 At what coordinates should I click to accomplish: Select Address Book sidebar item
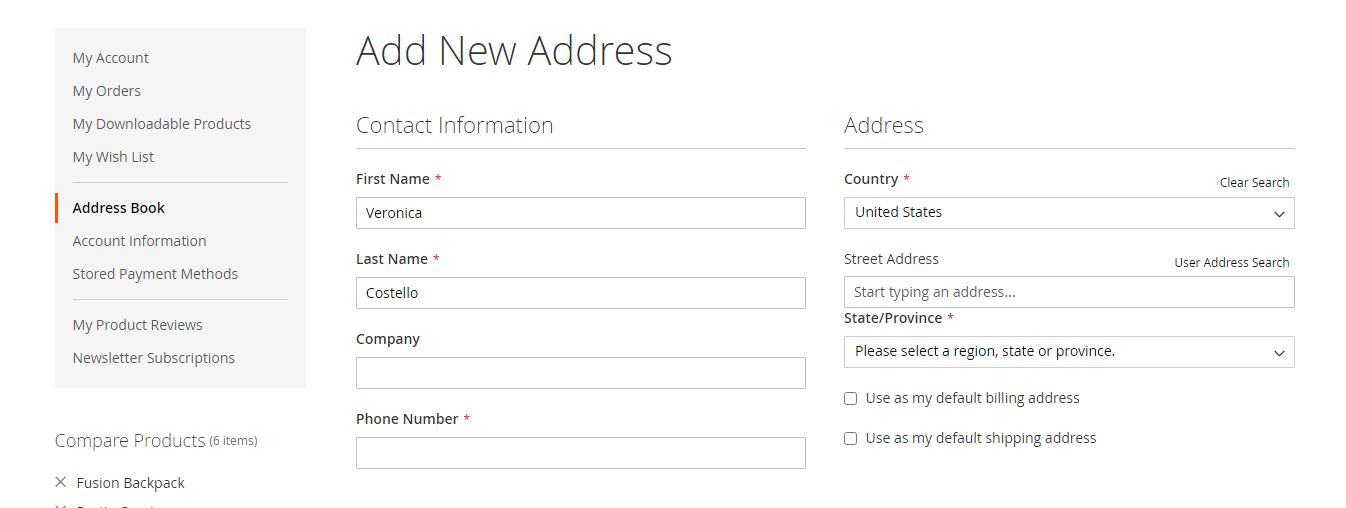[x=119, y=208]
